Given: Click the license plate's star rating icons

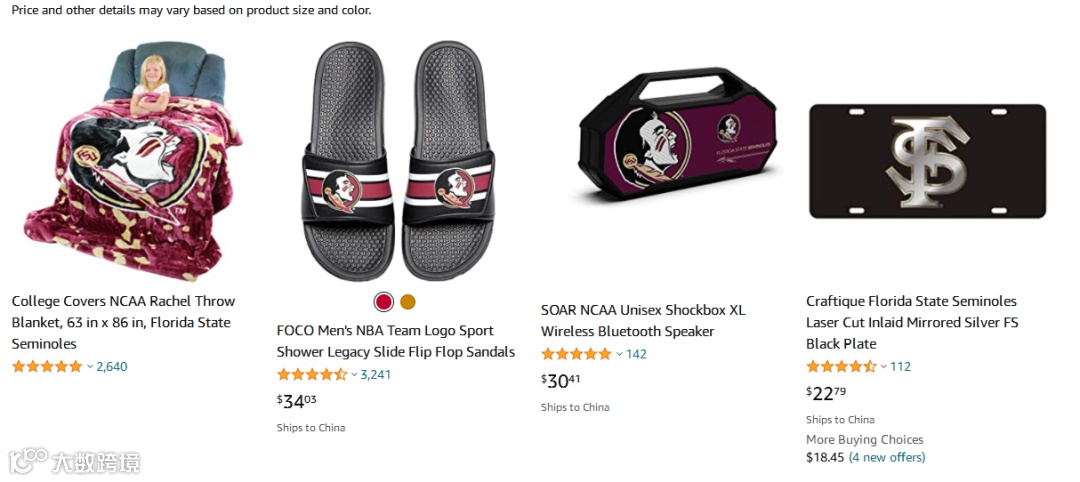Looking at the screenshot, I should 841,367.
